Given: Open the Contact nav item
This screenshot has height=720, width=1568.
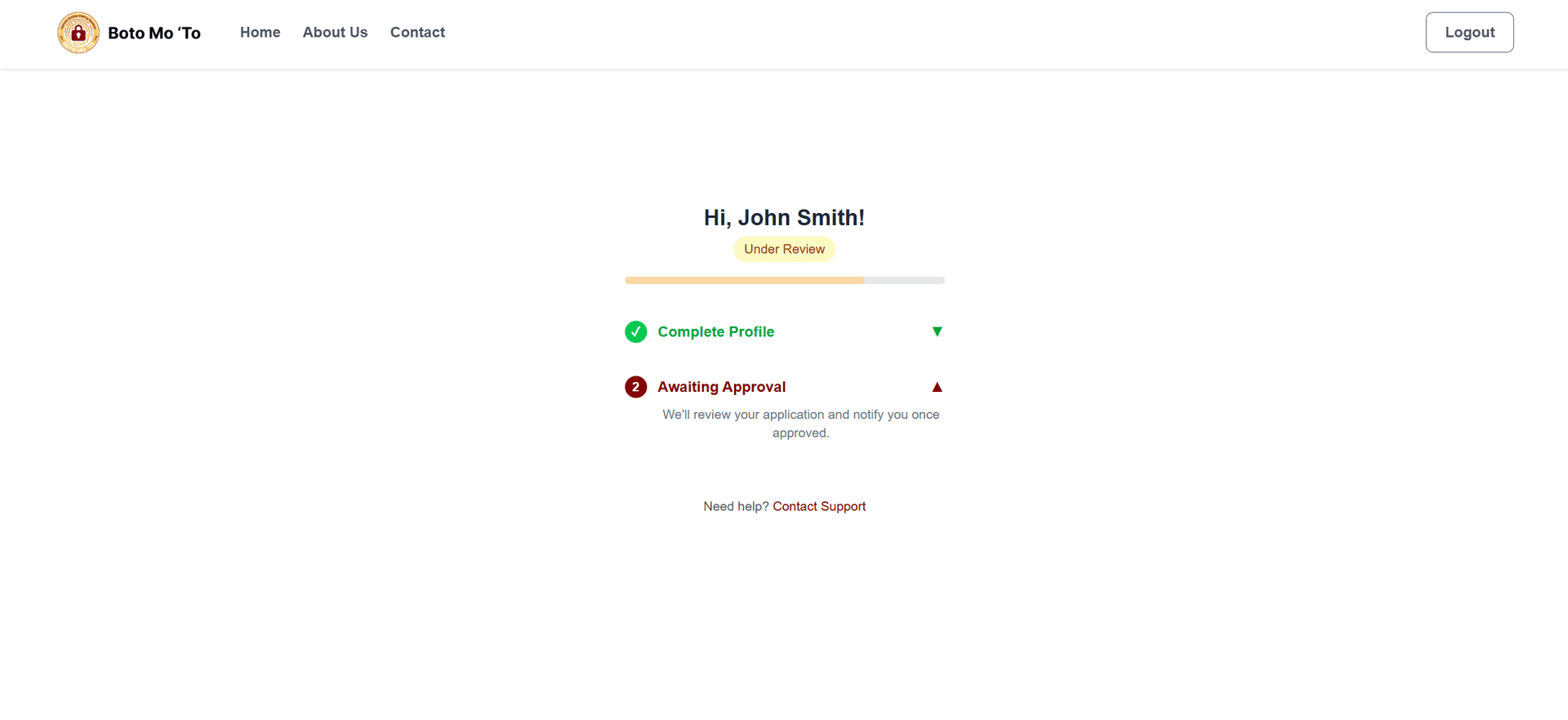Looking at the screenshot, I should [x=417, y=33].
